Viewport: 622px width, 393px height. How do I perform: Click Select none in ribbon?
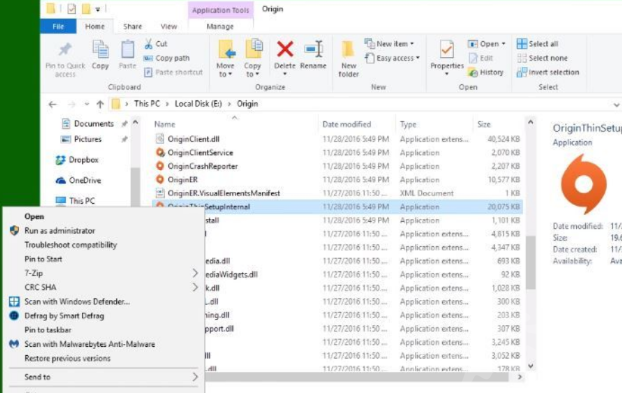(x=542, y=58)
